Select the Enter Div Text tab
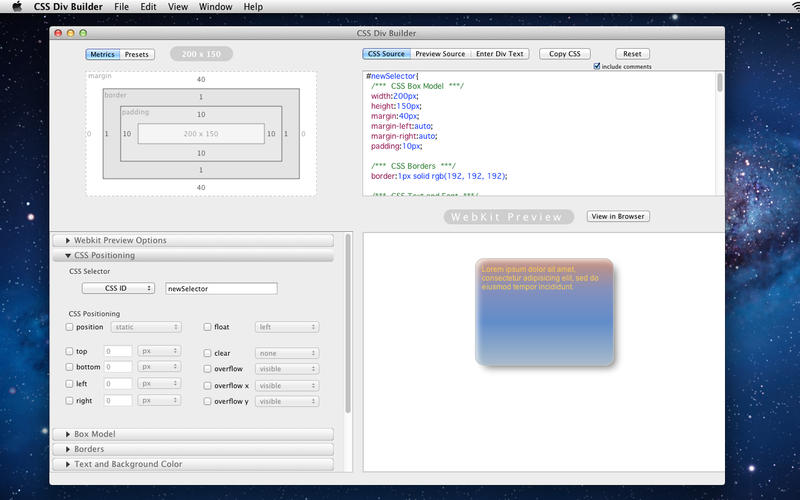This screenshot has width=800, height=500. point(500,54)
